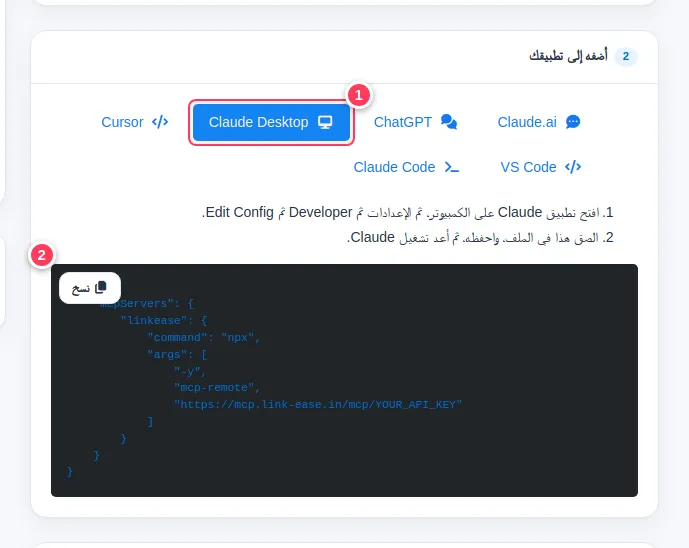The width and height of the screenshot is (689, 548).
Task: Click the Claude Desktop monitor icon
Action: point(325,122)
